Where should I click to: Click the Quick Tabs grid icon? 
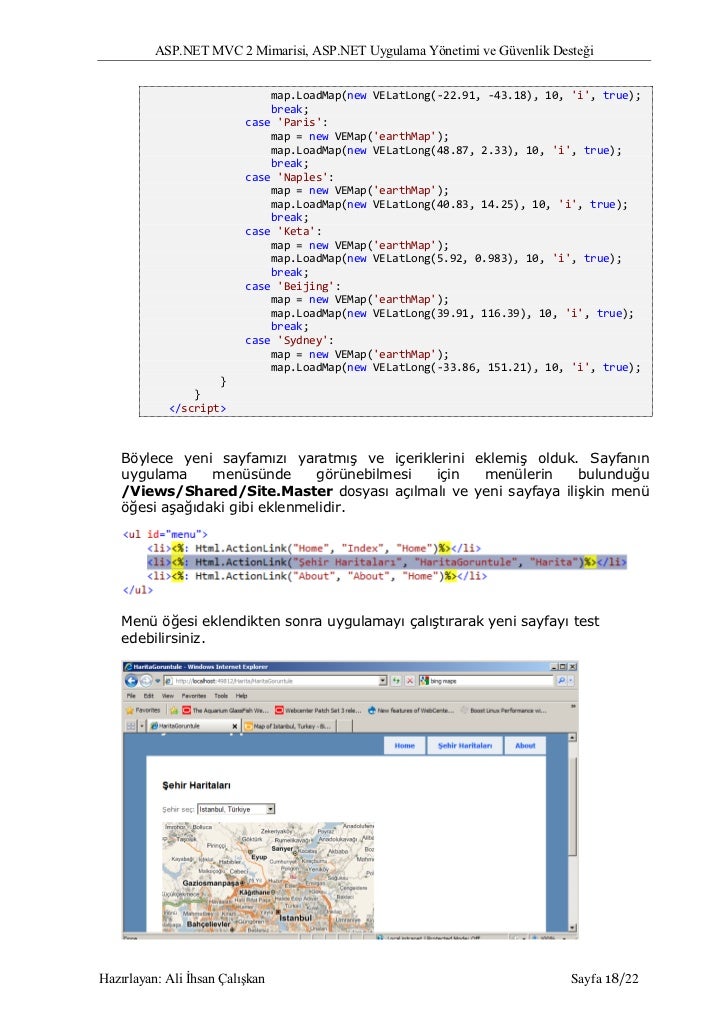point(131,726)
